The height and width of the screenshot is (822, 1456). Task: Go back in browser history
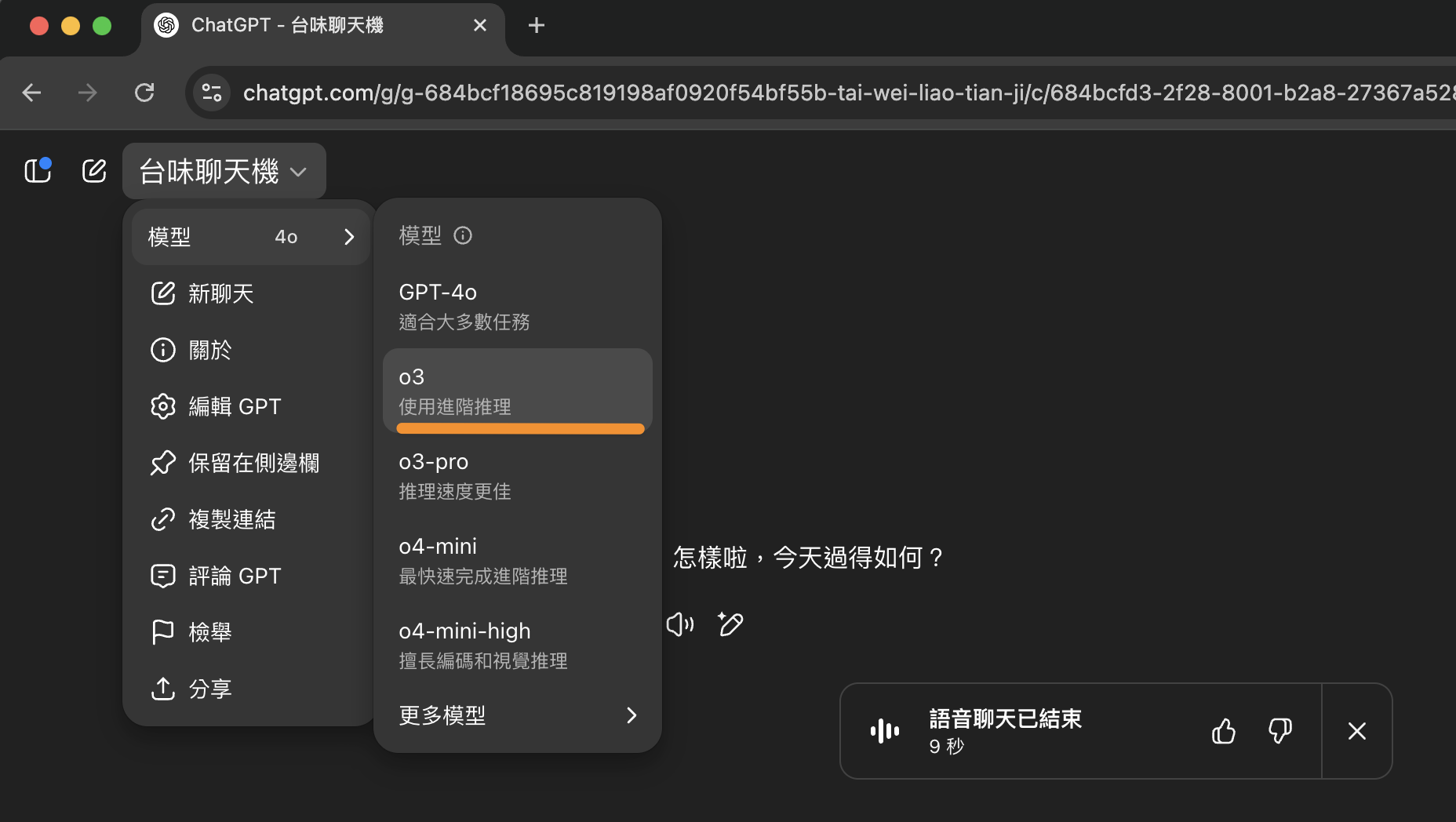[x=31, y=93]
